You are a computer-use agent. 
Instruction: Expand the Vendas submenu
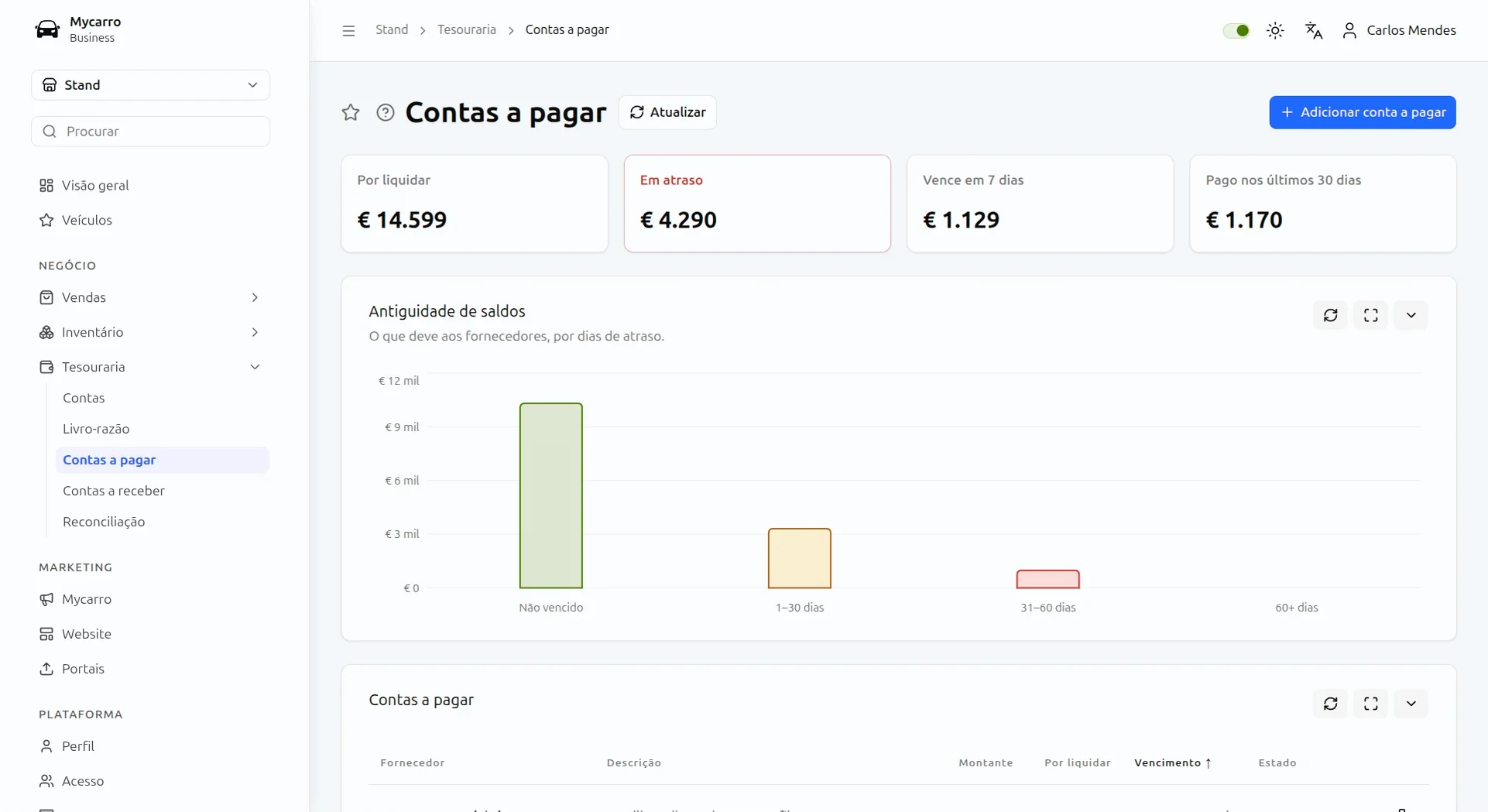[x=151, y=297]
